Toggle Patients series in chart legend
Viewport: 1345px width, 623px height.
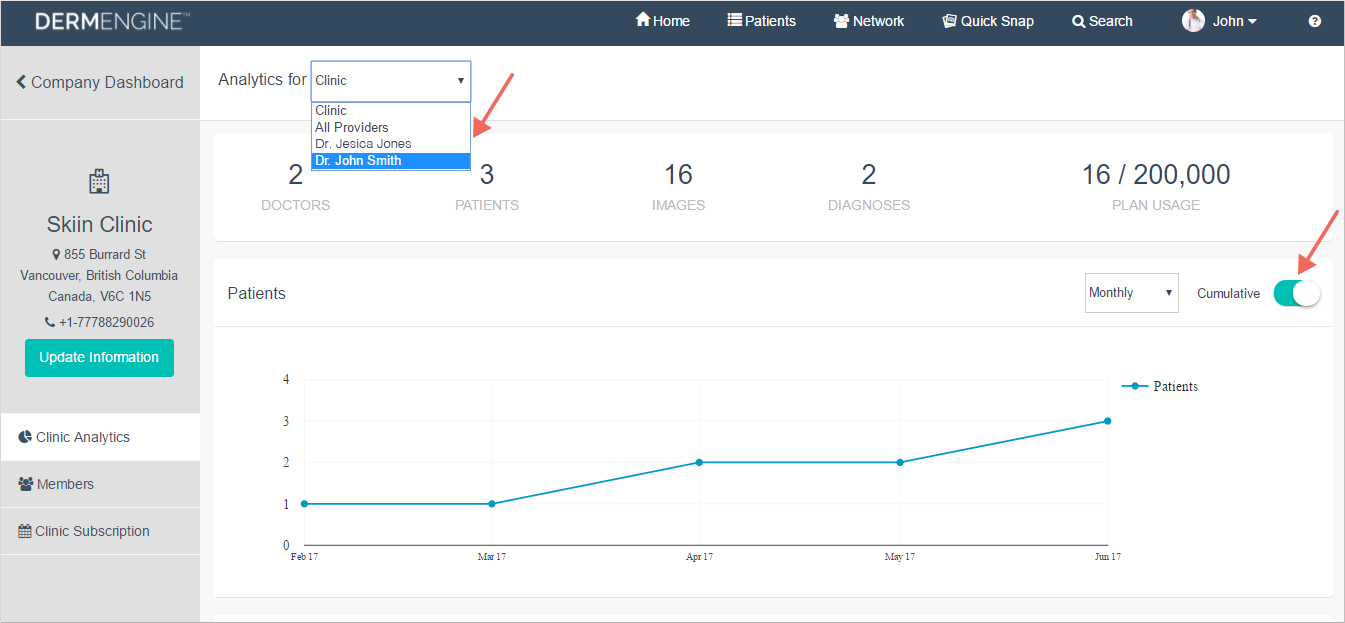click(1160, 386)
